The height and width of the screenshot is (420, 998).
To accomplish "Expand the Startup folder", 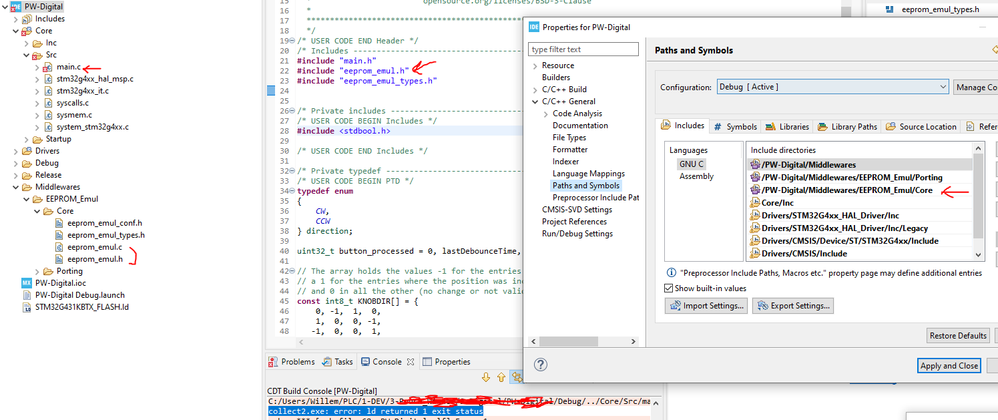I will [26, 139].
